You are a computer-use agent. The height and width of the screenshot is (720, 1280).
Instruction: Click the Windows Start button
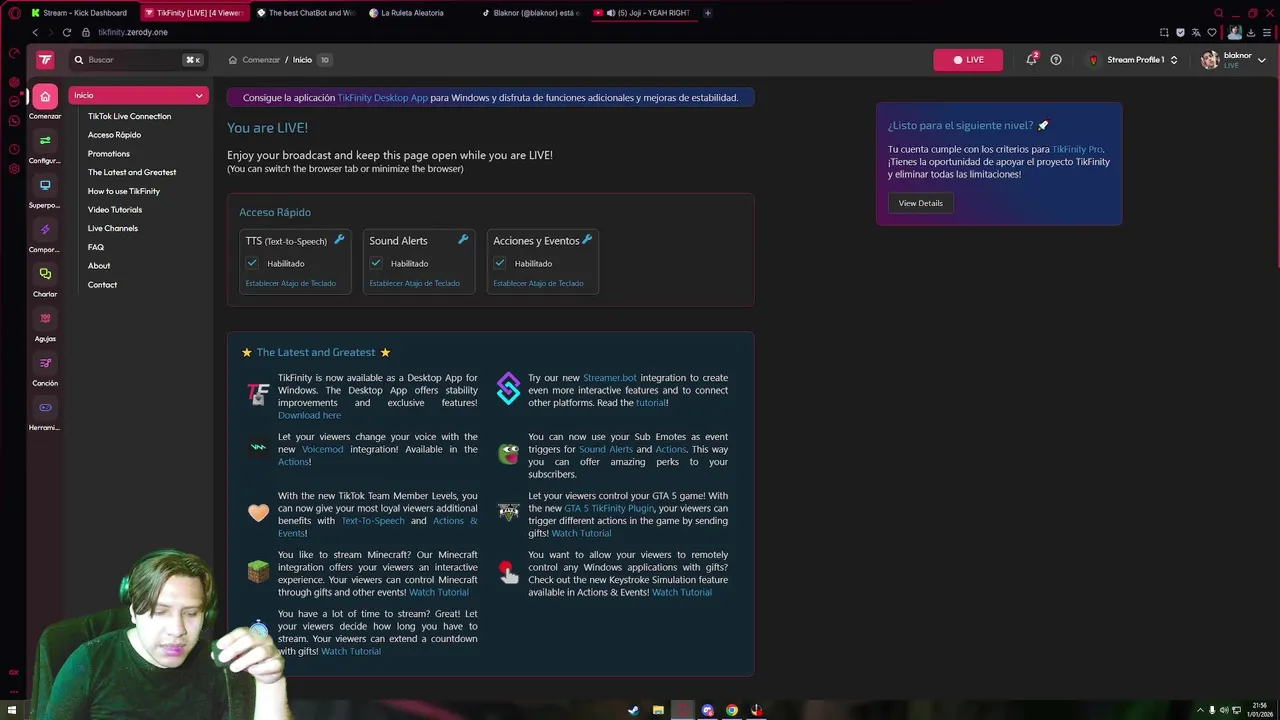tap(12, 710)
